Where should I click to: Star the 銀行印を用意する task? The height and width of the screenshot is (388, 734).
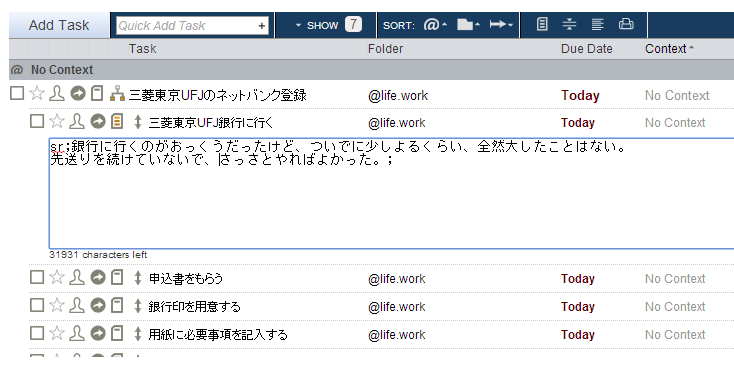pyautogui.click(x=57, y=306)
